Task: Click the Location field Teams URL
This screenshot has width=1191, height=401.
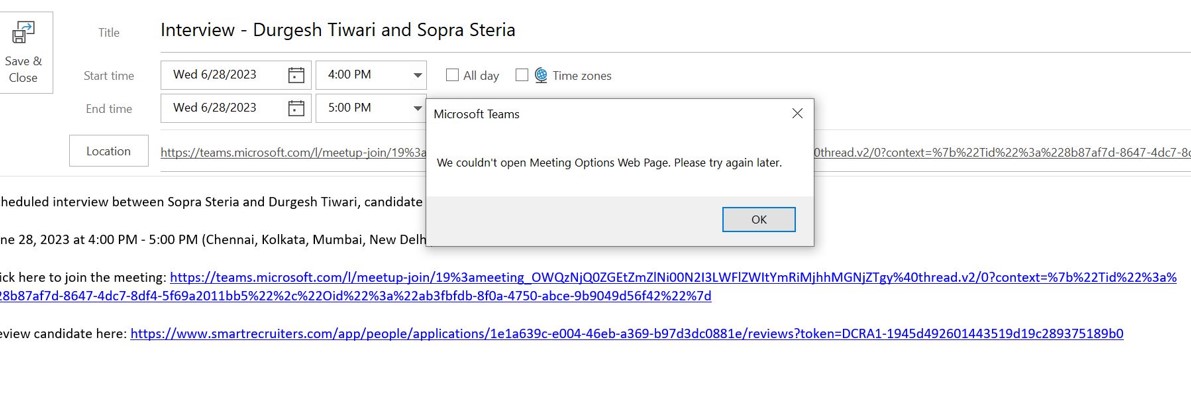Action: [x=675, y=152]
